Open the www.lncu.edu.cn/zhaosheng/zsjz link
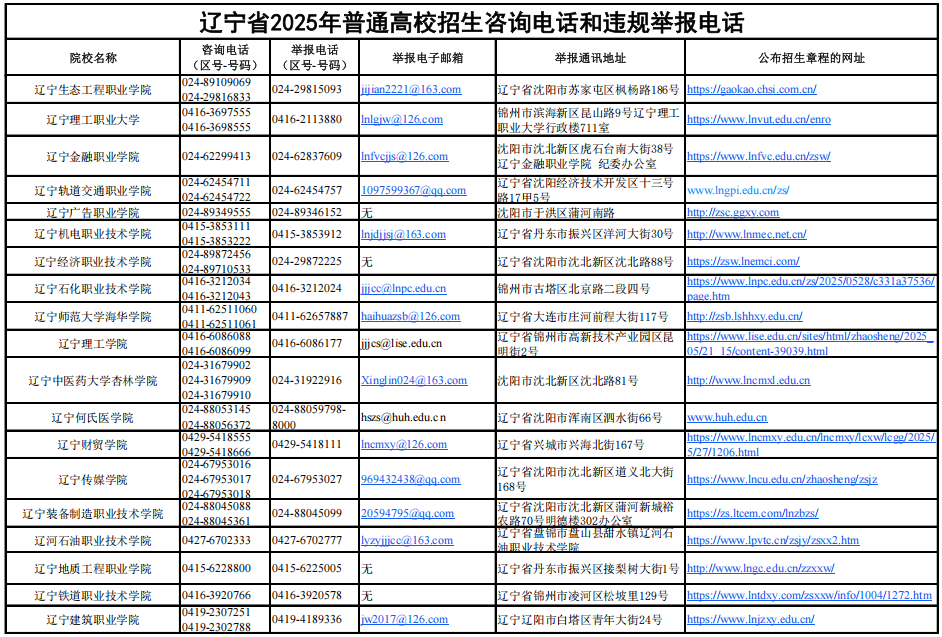This screenshot has width=942, height=637. 782,480
